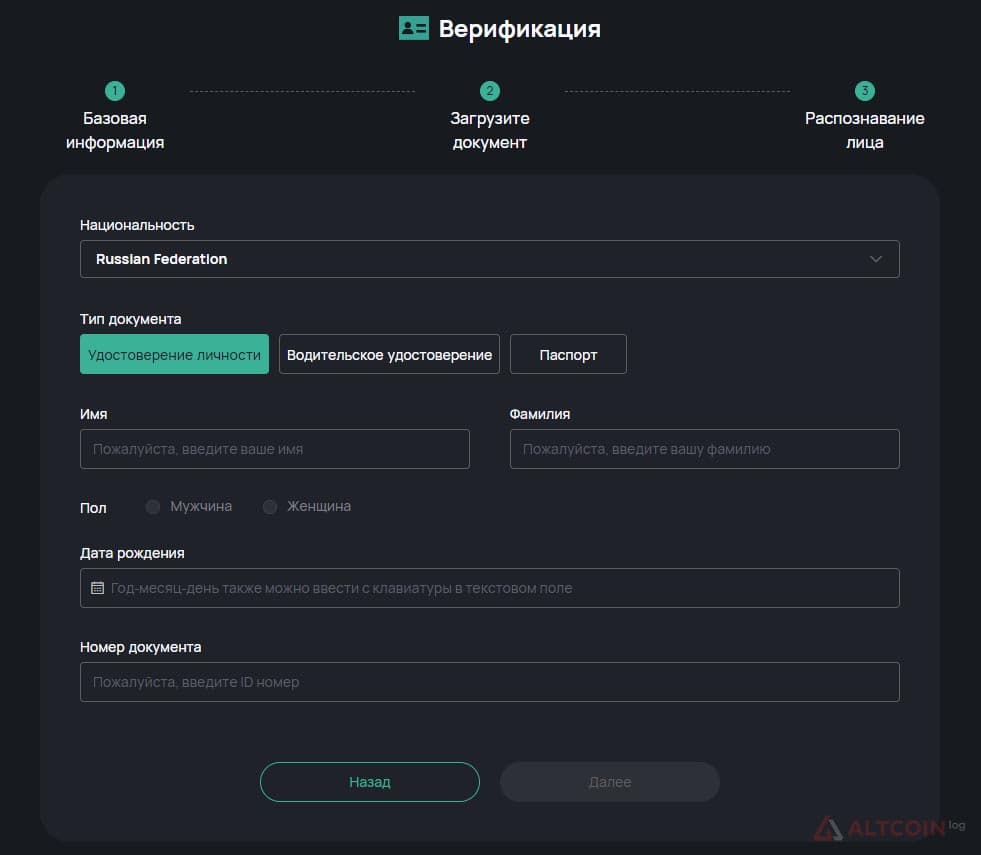Click the Загрузите документ step label
This screenshot has height=855, width=981.
pyautogui.click(x=490, y=130)
